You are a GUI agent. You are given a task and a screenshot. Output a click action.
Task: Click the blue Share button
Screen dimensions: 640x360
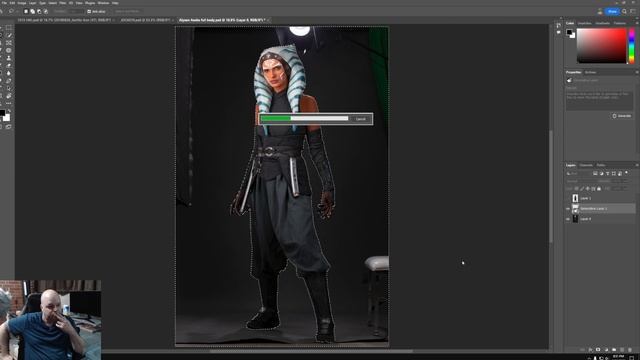(x=612, y=11)
